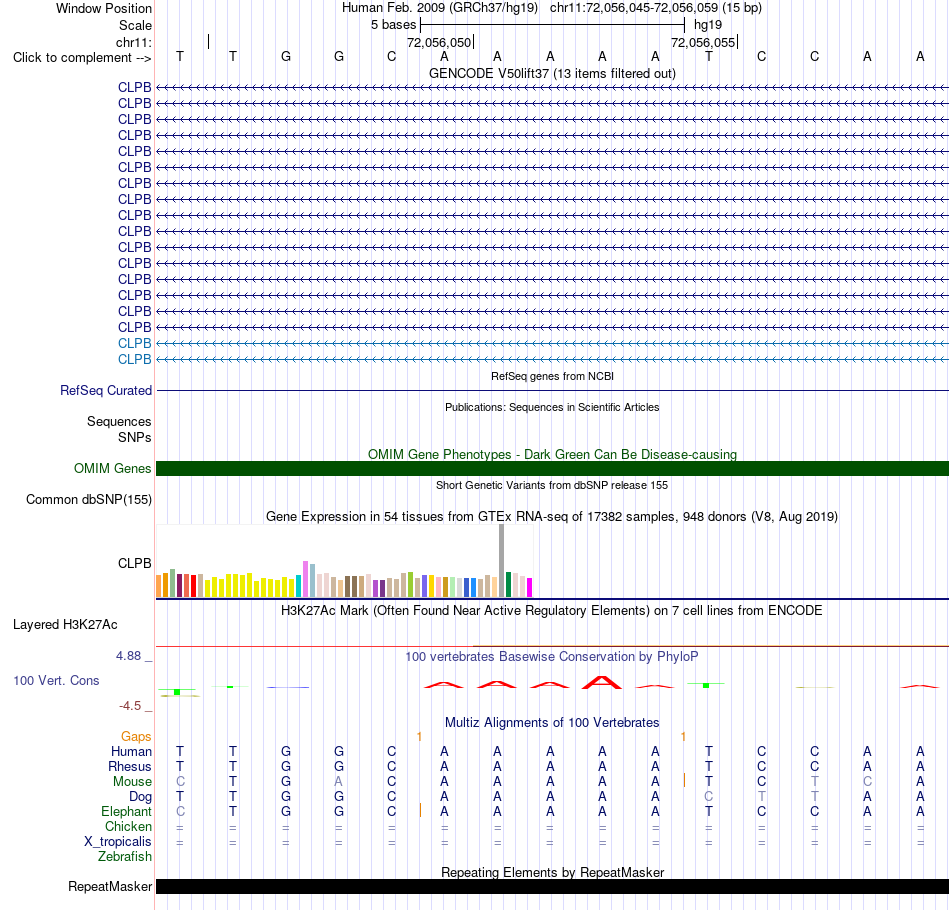Click the chr11:72,056,045-72,056,059 (15 bp) position text

coord(656,8)
